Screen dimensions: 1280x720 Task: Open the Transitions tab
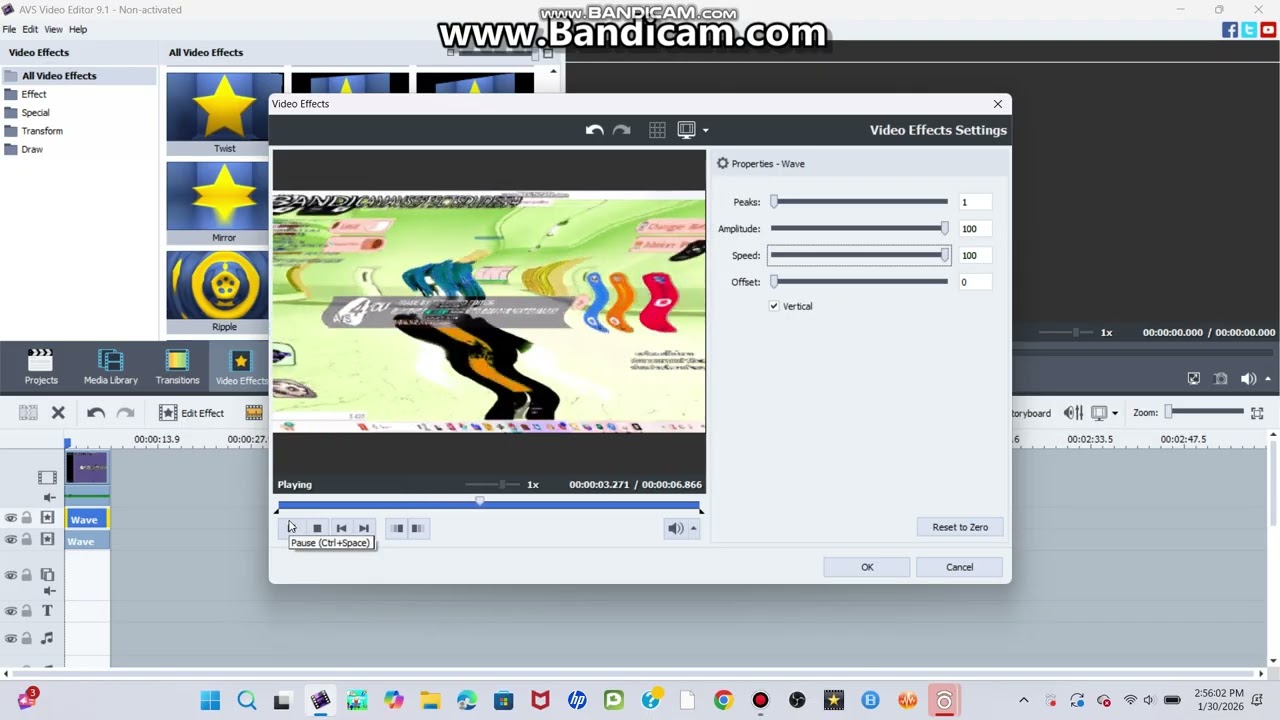(x=177, y=367)
